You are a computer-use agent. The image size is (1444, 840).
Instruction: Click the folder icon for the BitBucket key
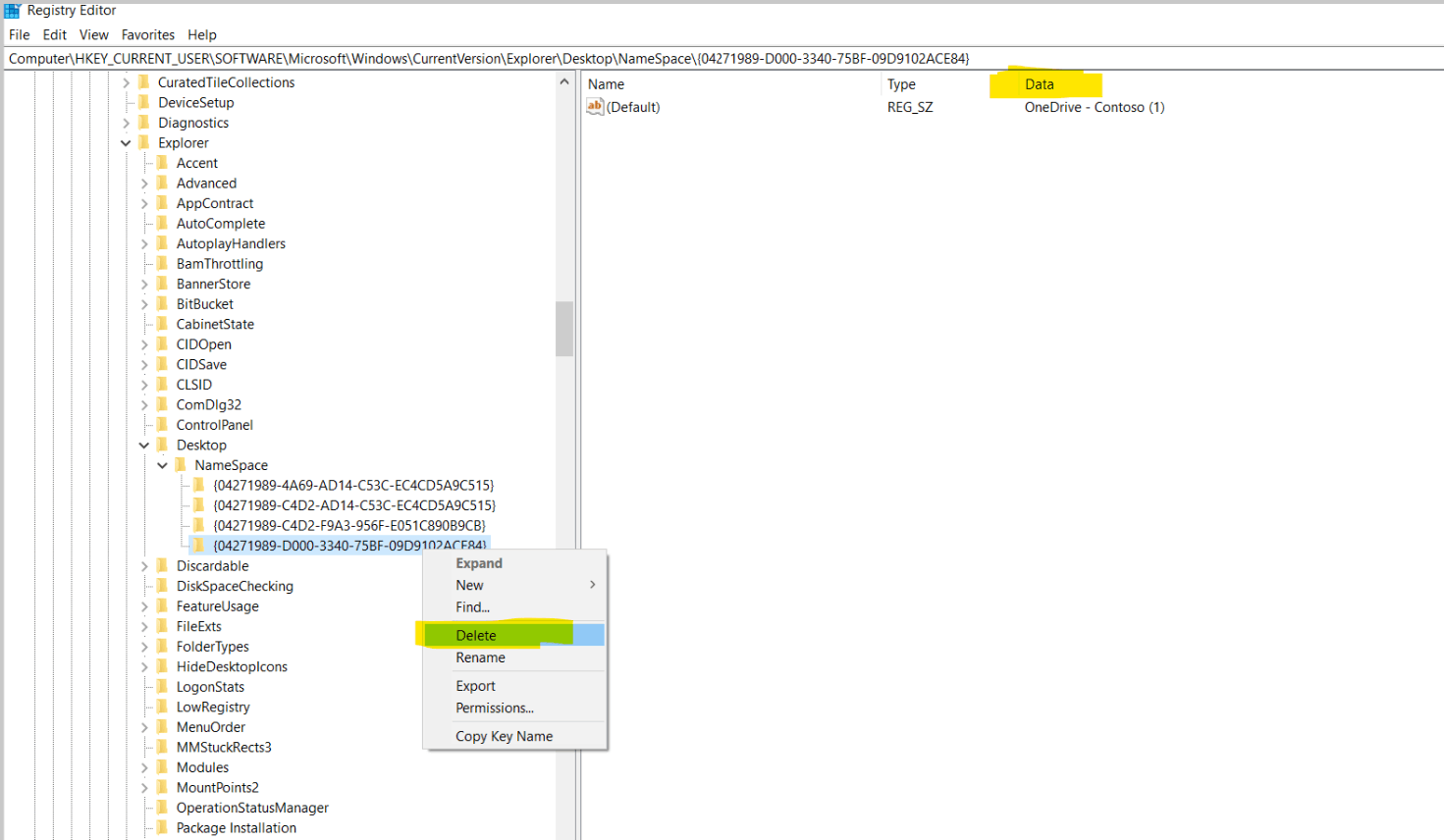[162, 303]
